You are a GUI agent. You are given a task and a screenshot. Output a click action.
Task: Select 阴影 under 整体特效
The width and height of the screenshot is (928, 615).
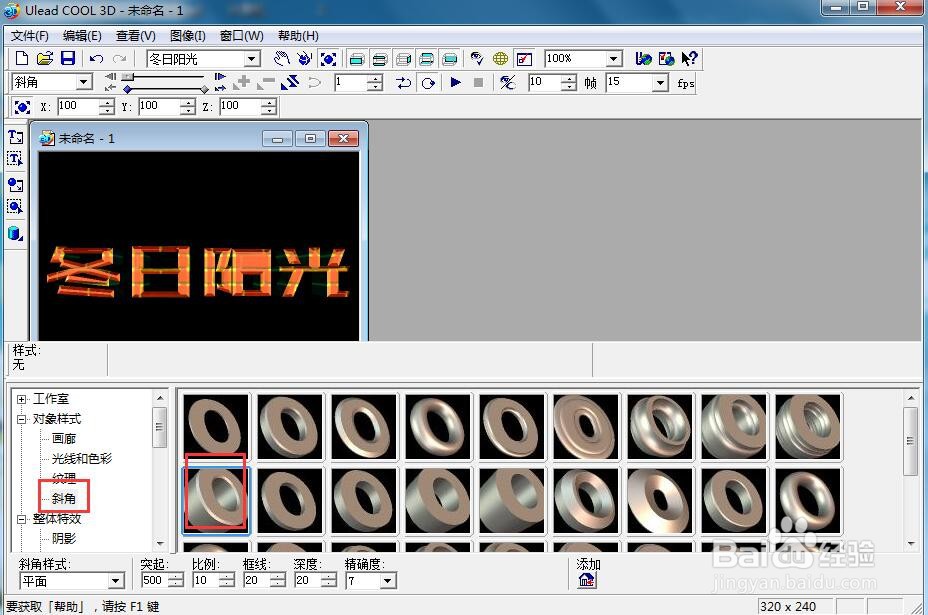tap(64, 539)
